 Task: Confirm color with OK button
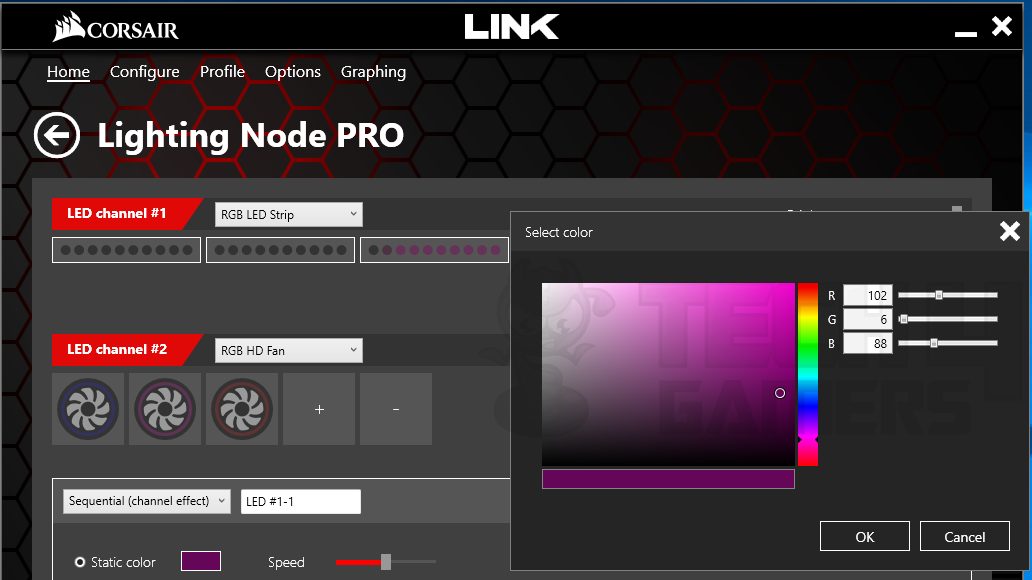865,537
